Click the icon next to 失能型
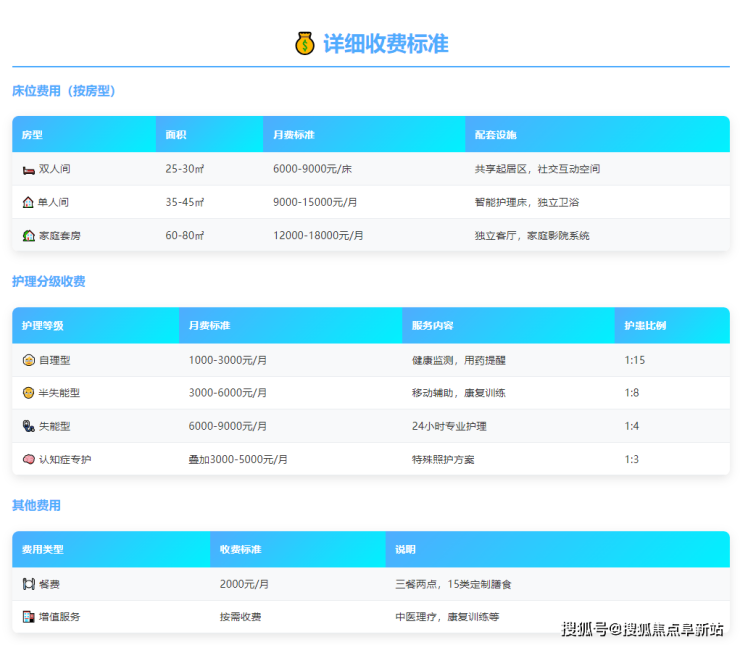Screen dimensions: 740x645 (28, 426)
